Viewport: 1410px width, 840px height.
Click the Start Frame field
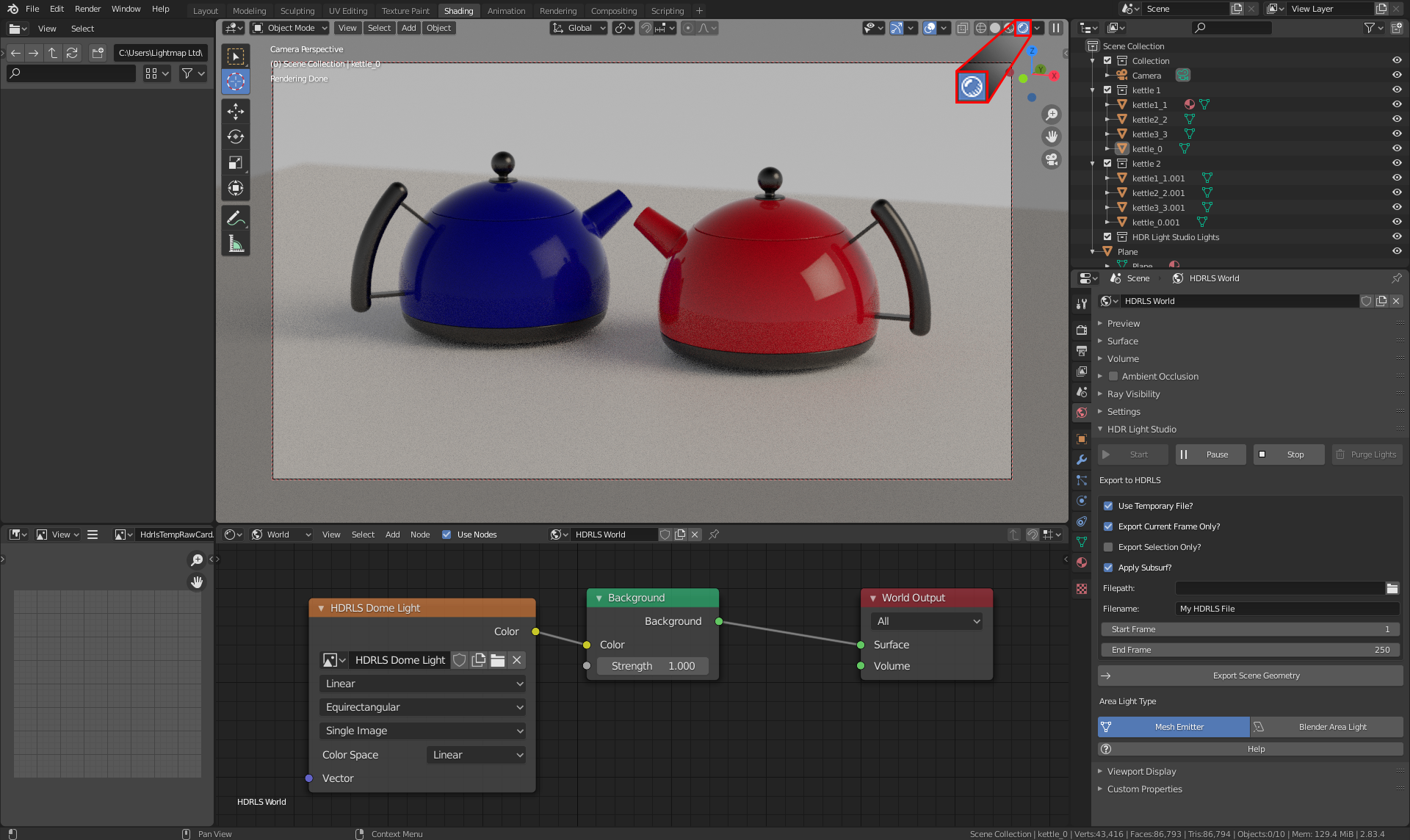pyautogui.click(x=1250, y=629)
